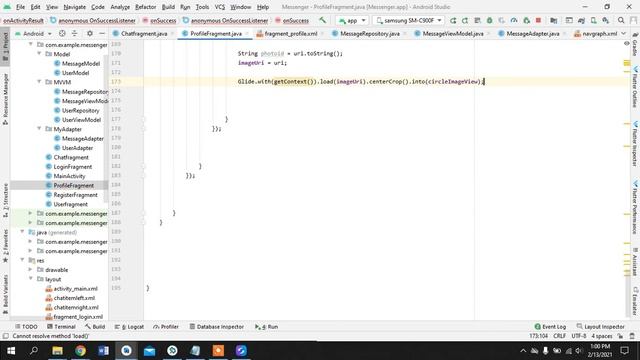
Task: Open the Logcat tool window
Action: [x=129, y=327]
